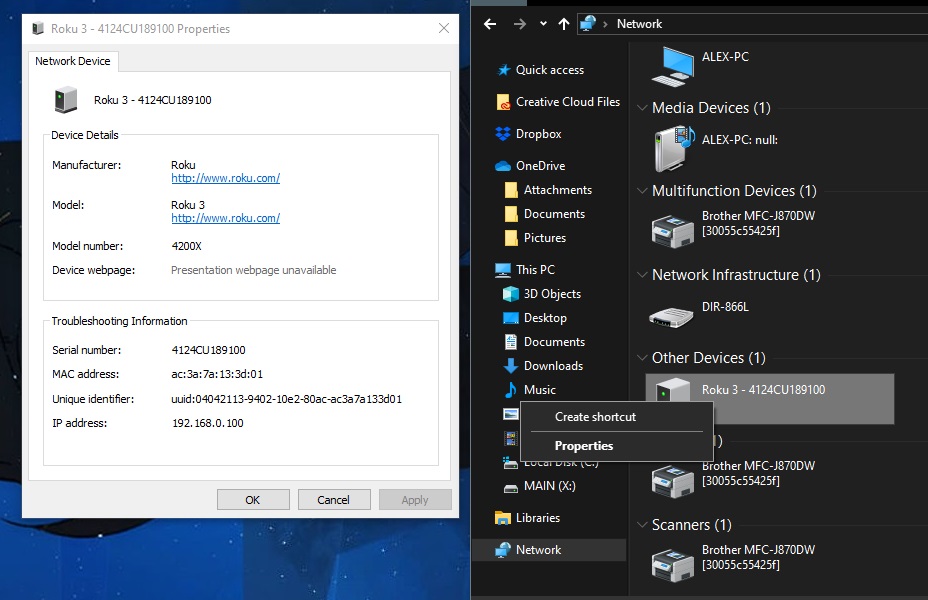Click the unique identifier uuid value

(x=286, y=399)
